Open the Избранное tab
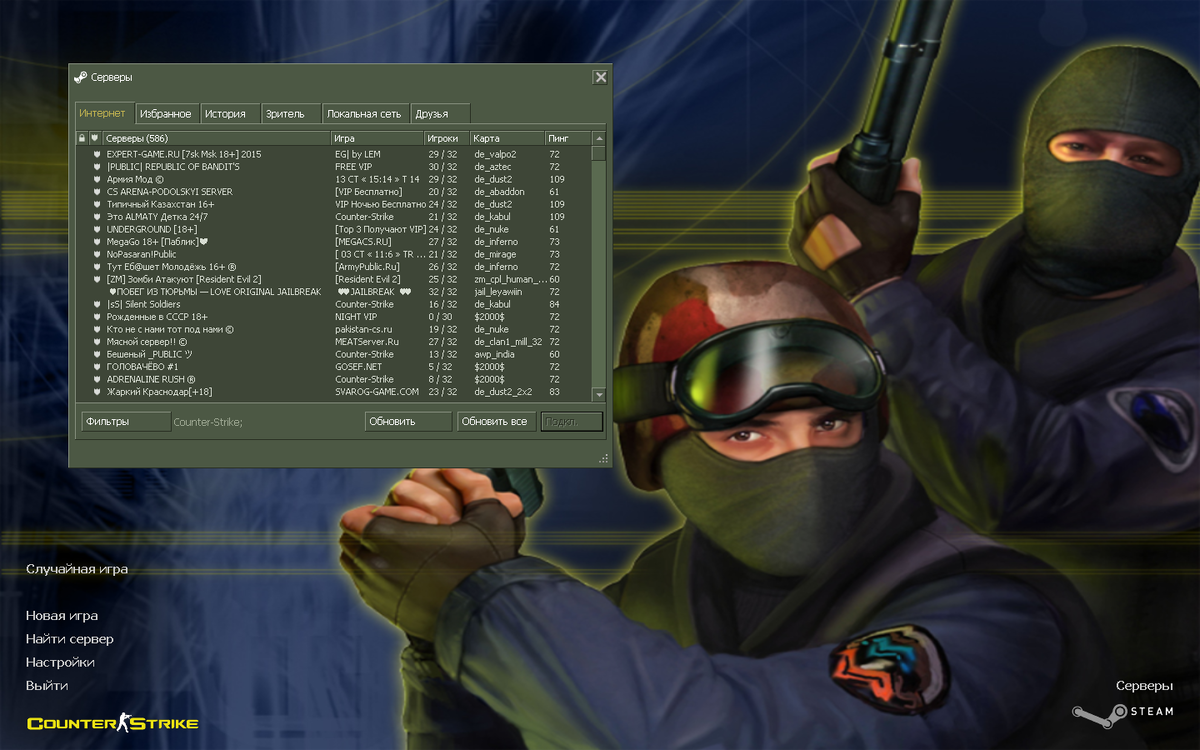The height and width of the screenshot is (750, 1200). point(166,114)
